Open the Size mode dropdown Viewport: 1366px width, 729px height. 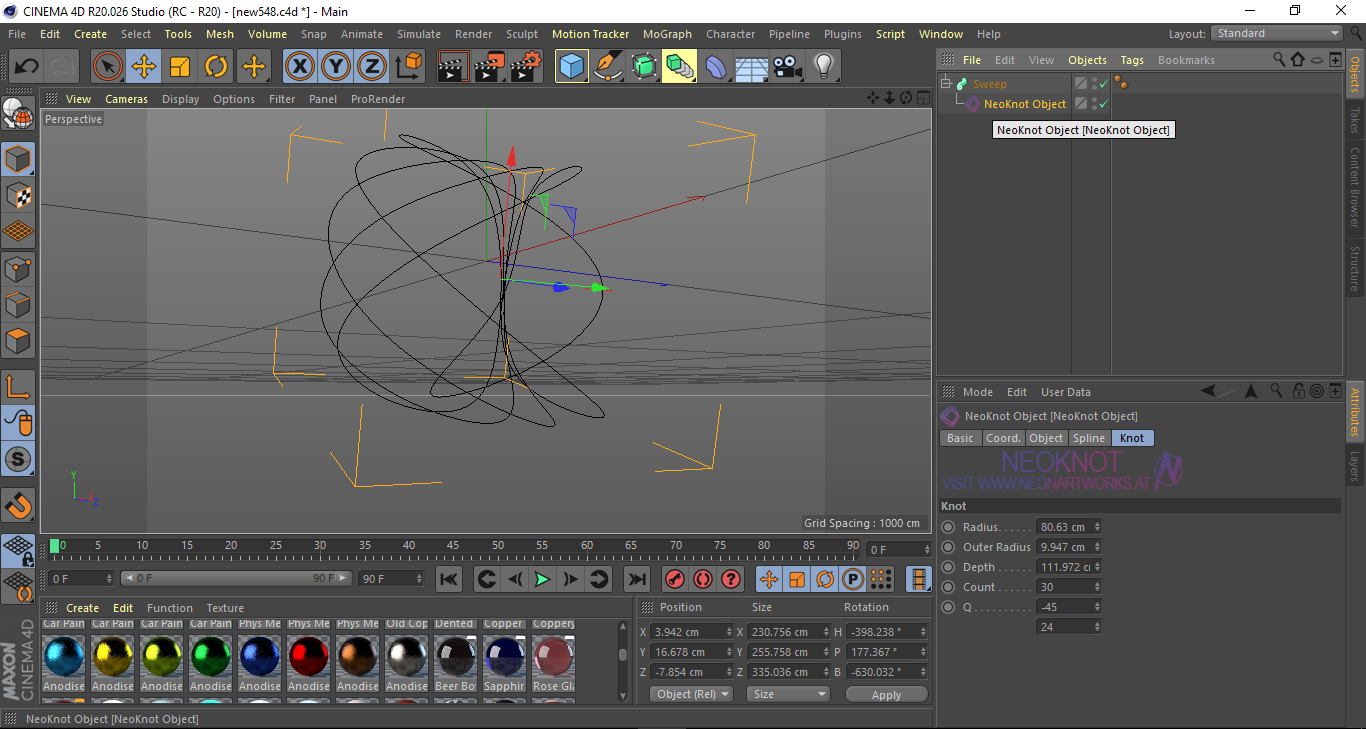[x=789, y=694]
